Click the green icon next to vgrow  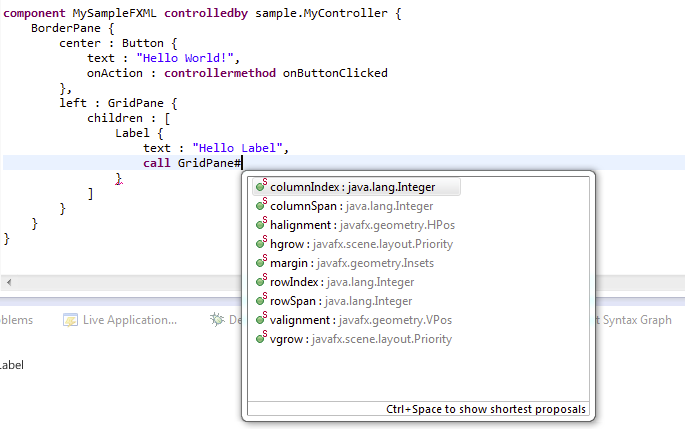(261, 339)
